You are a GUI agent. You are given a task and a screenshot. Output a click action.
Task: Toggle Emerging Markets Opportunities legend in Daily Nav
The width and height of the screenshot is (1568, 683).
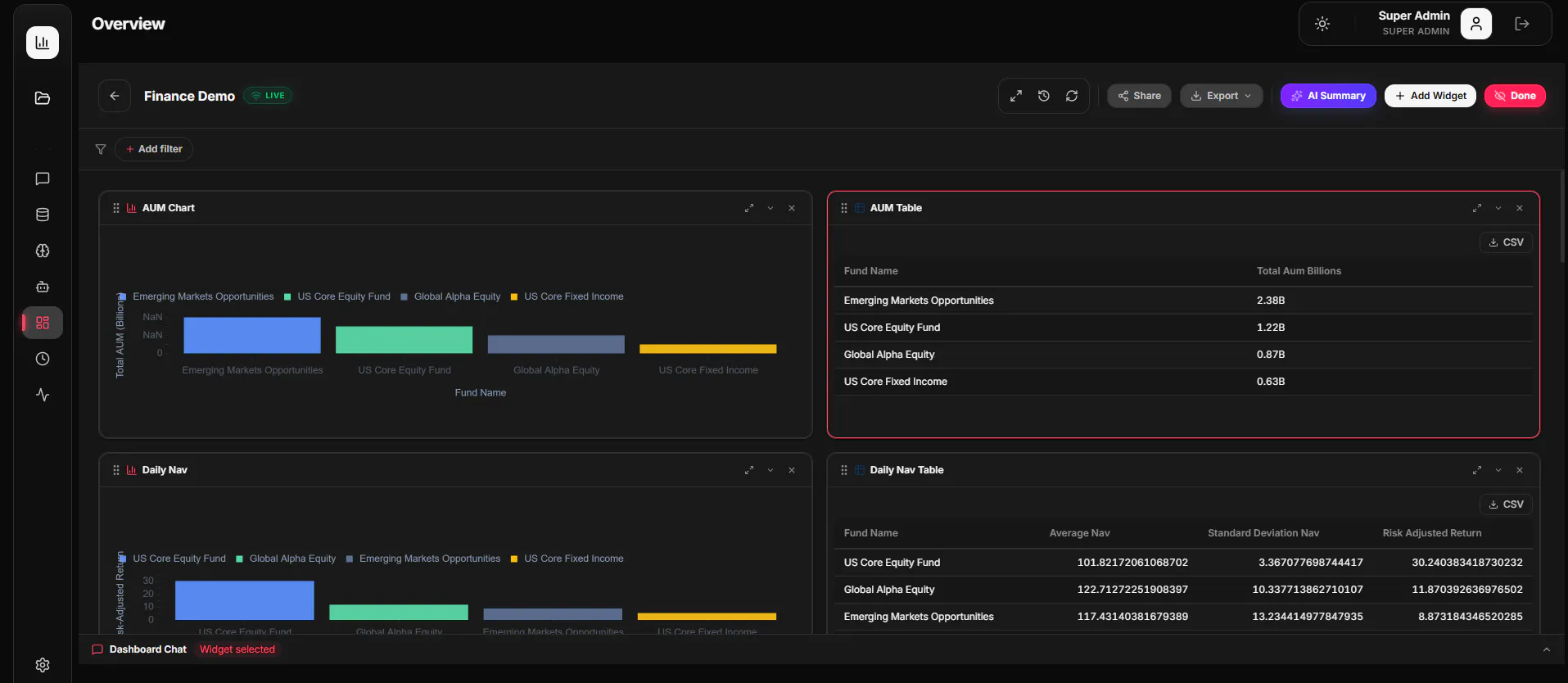point(423,559)
